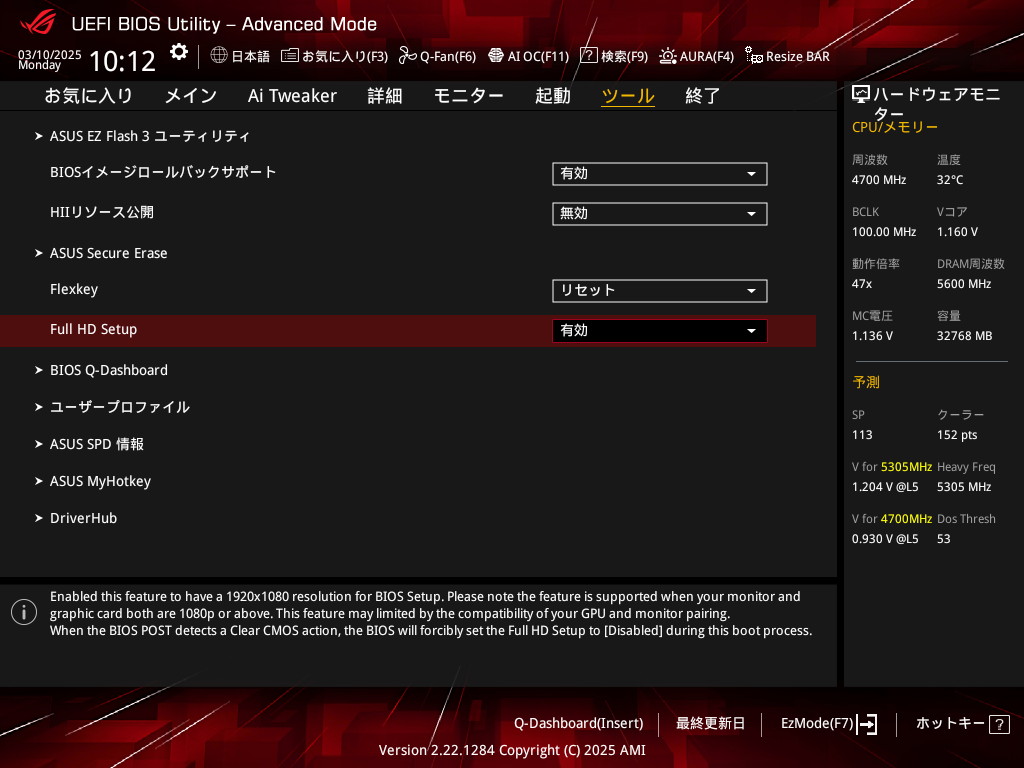Viewport: 1024px width, 768px height.
Task: Click the 03/10/2025 Monday date
Action: coord(49,59)
